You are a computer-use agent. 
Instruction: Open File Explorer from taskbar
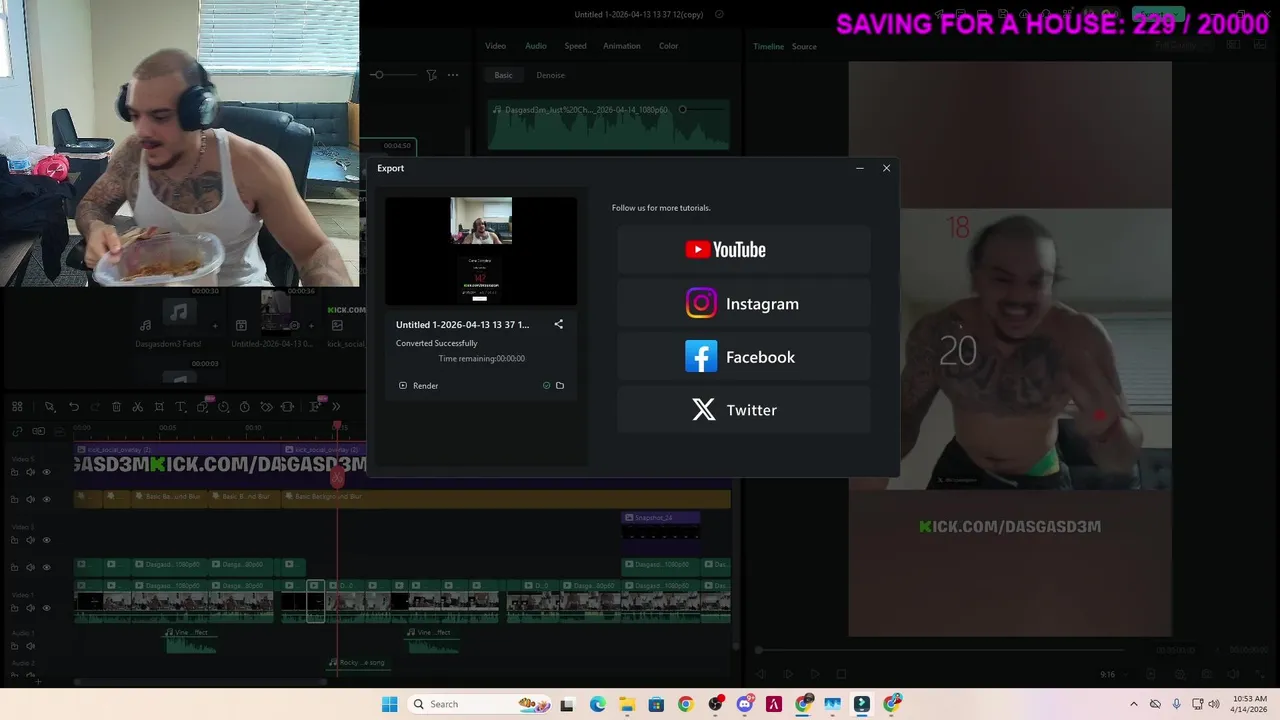pyautogui.click(x=626, y=704)
